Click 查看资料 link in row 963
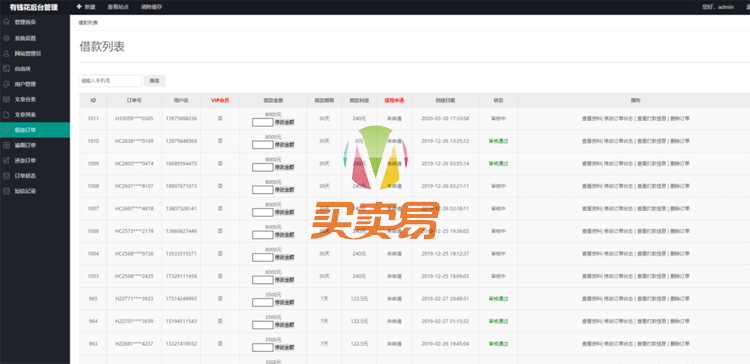 point(592,343)
